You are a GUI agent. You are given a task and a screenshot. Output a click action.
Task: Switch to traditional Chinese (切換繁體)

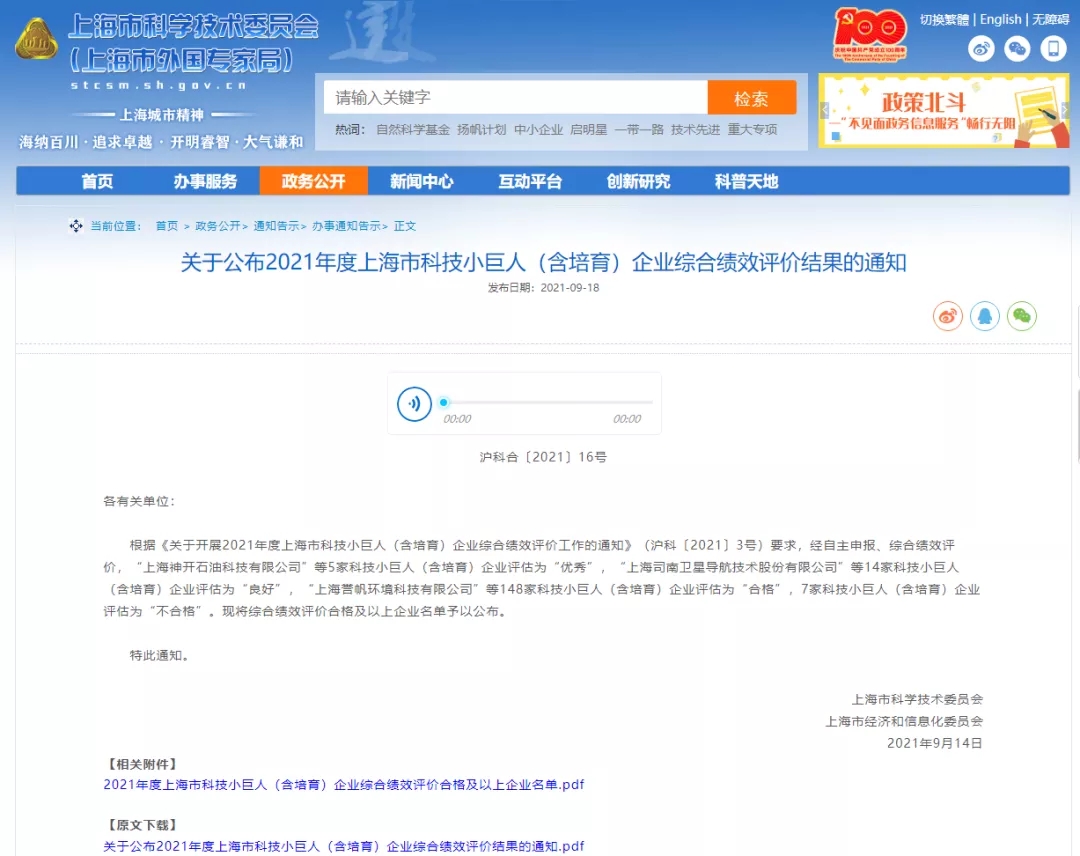(x=944, y=19)
